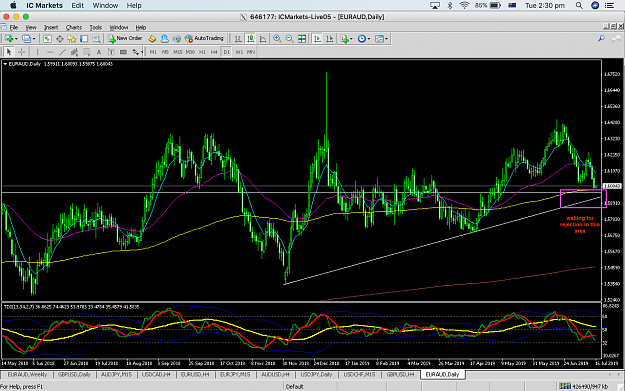Open the macOS Window menu
The image size is (625, 391).
105,6
